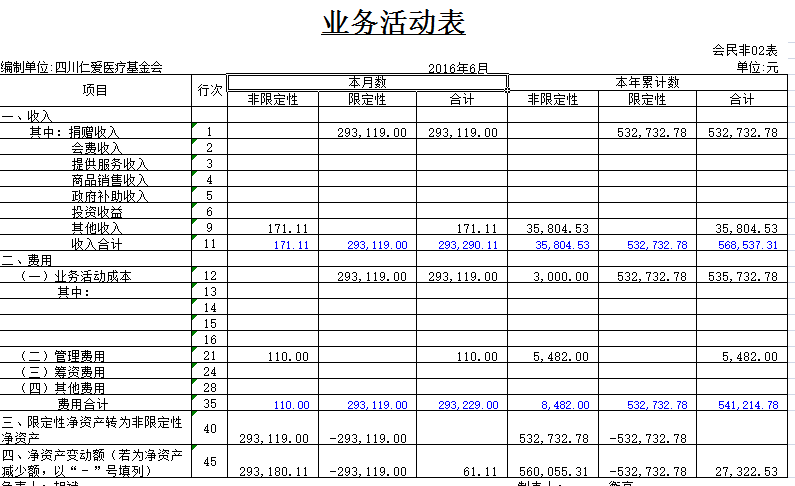This screenshot has height=486, width=795.
Task: Click the 项目 column header cell
Action: pyautogui.click(x=95, y=90)
